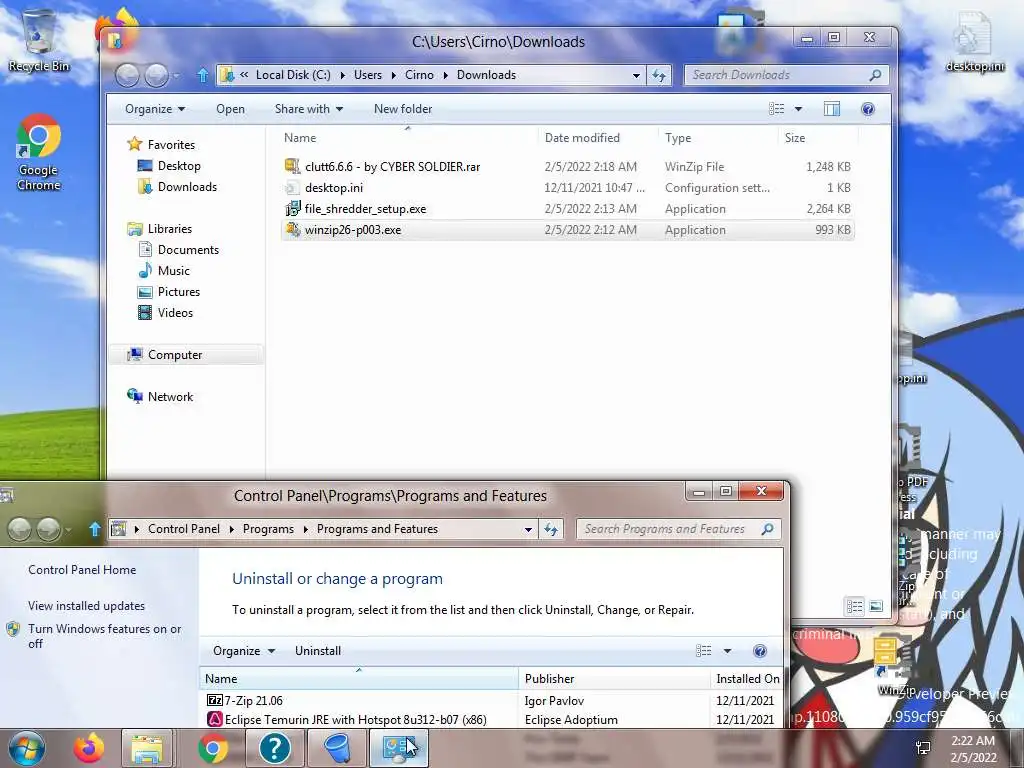Screen dimensions: 1024x768
Task: Go back in the Downloads Explorer window
Action: click(127, 76)
